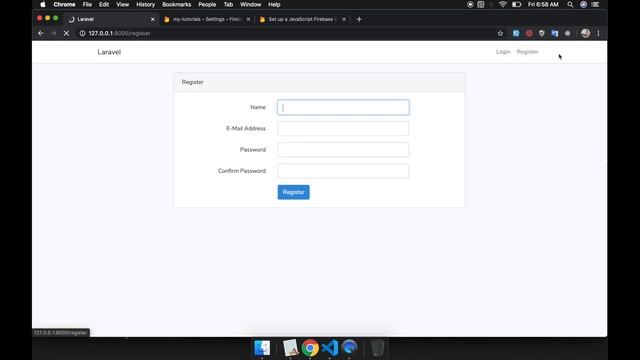Image resolution: width=640 pixels, height=360 pixels.
Task: Stop the page from loading
Action: pos(66,33)
